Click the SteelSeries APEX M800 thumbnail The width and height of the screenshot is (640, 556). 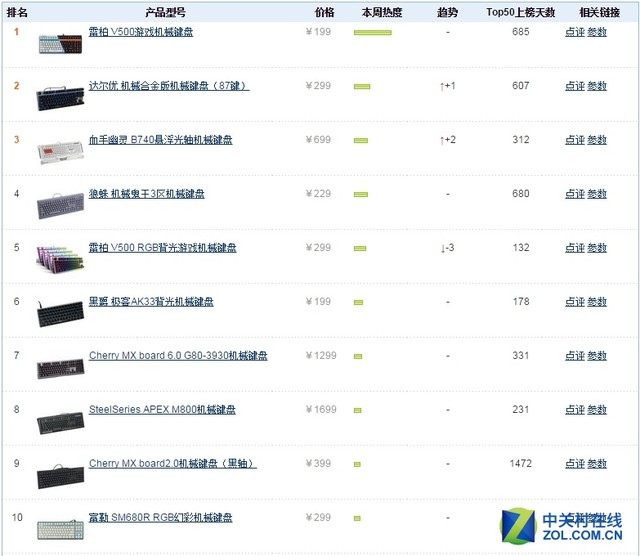pyautogui.click(x=60, y=423)
